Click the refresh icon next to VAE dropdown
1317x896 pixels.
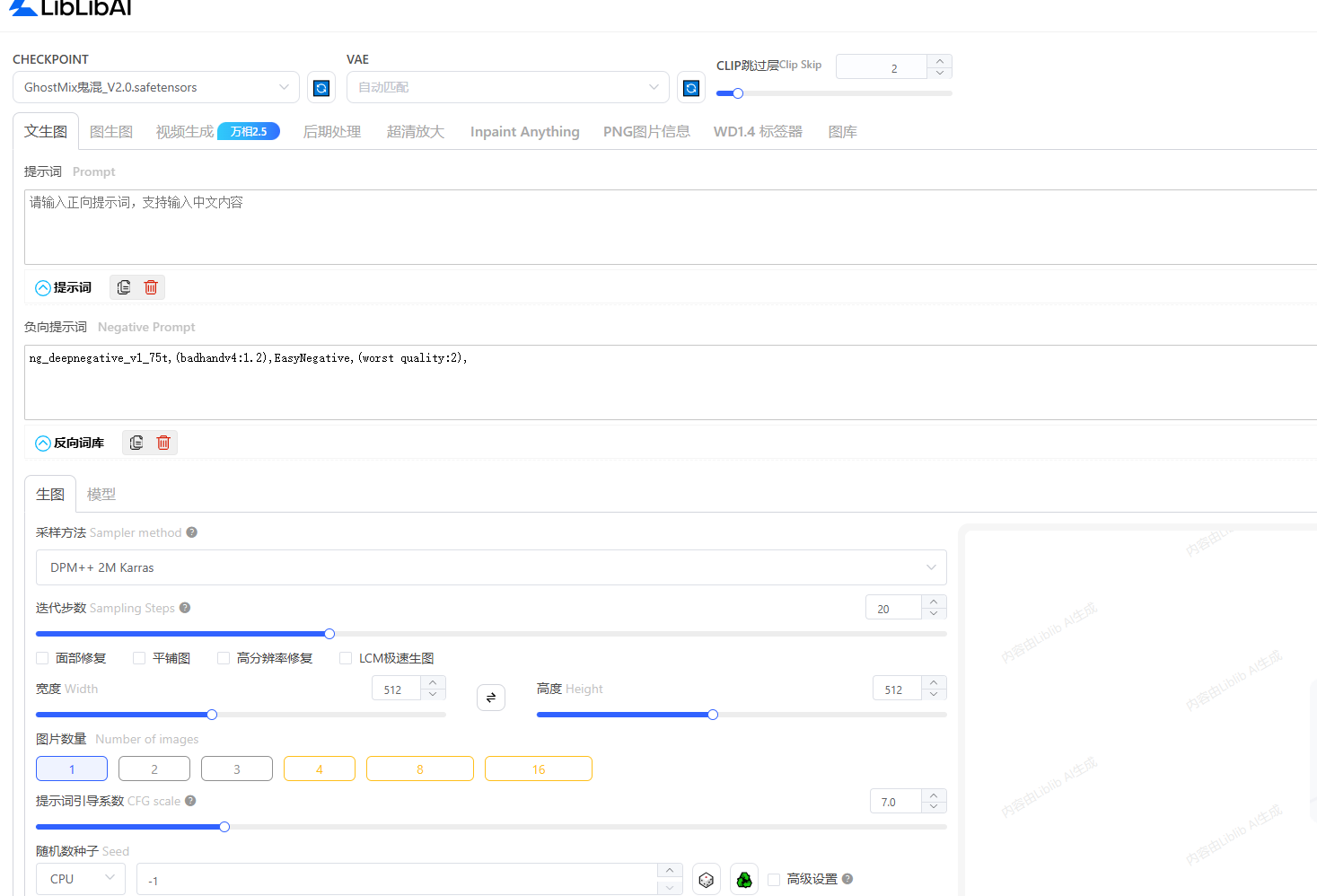pos(690,88)
